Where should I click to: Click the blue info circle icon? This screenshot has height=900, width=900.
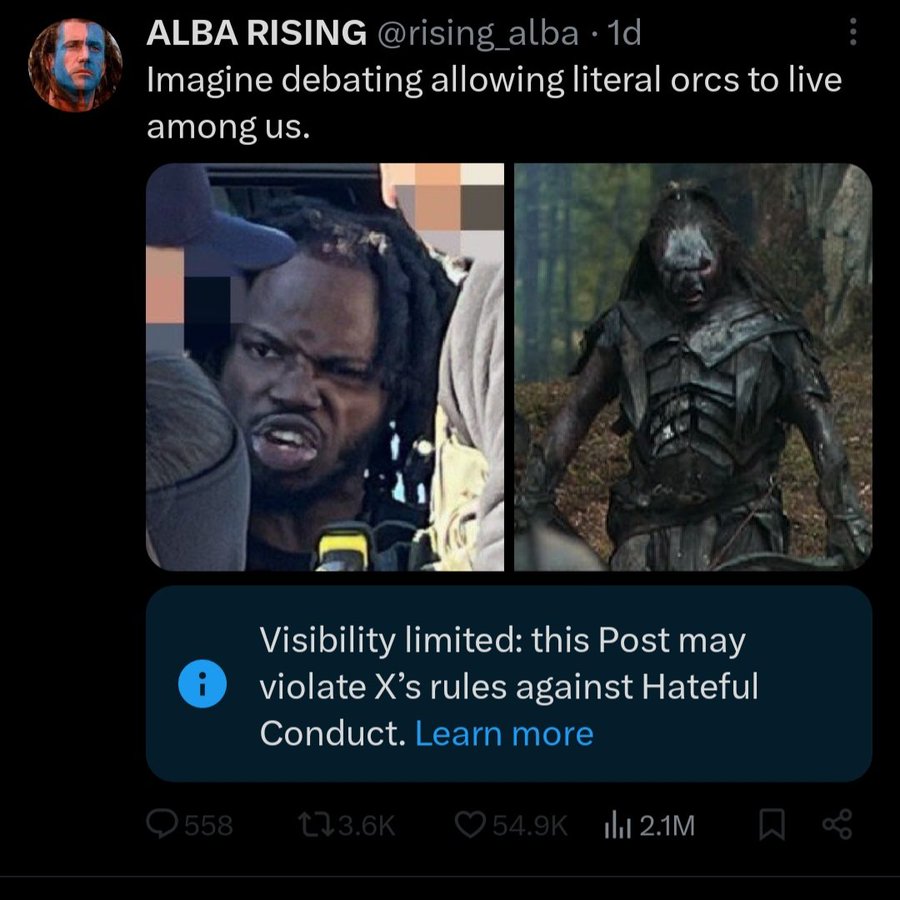coord(202,683)
